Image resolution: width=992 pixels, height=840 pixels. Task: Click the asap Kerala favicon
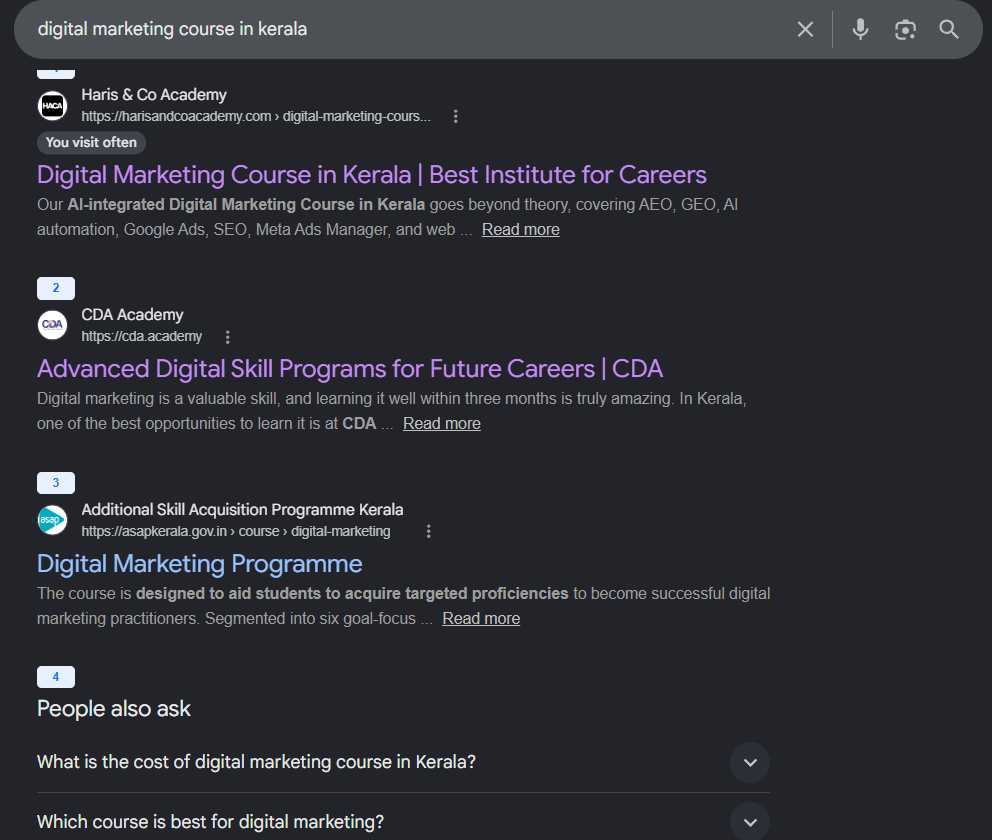(53, 520)
